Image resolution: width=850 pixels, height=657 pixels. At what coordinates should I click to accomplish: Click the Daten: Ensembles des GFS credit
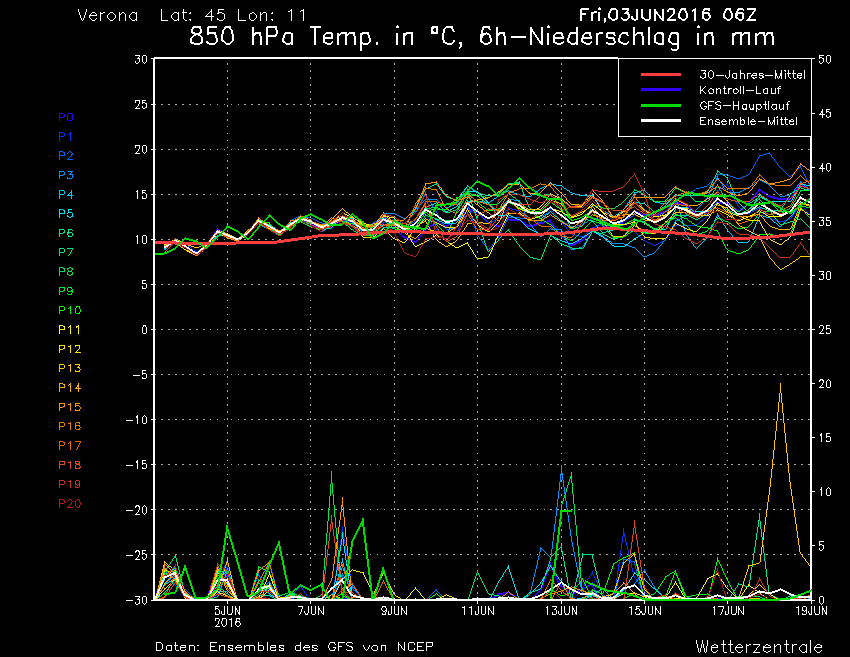tap(294, 647)
